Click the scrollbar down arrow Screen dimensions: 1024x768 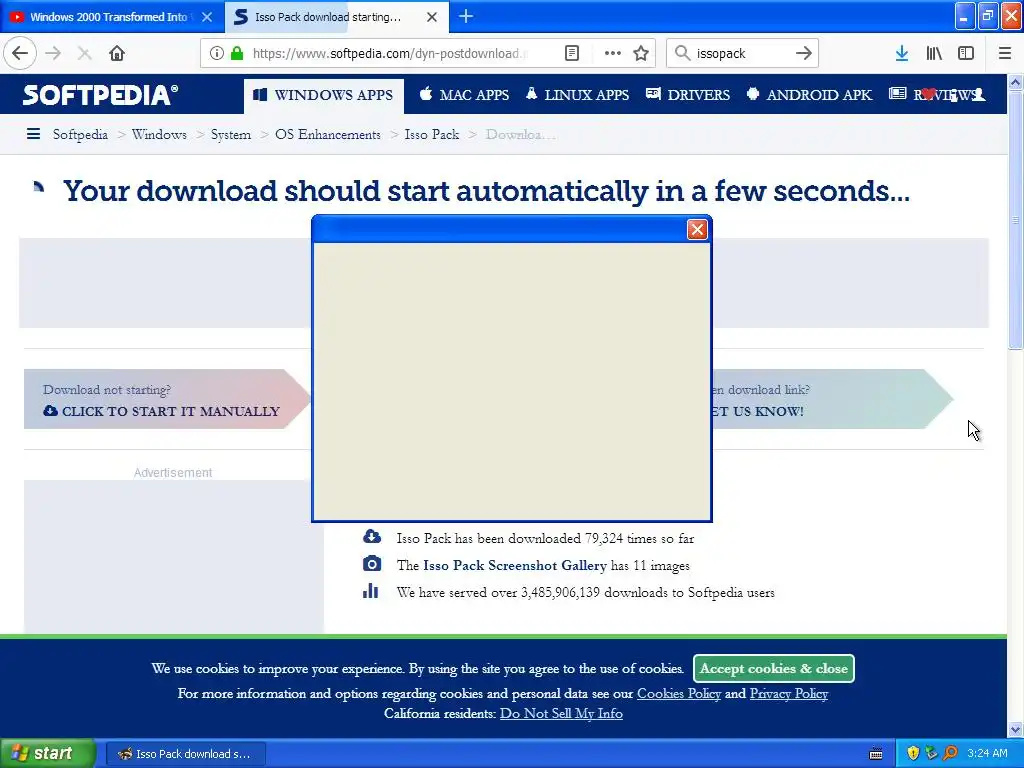point(1015,729)
